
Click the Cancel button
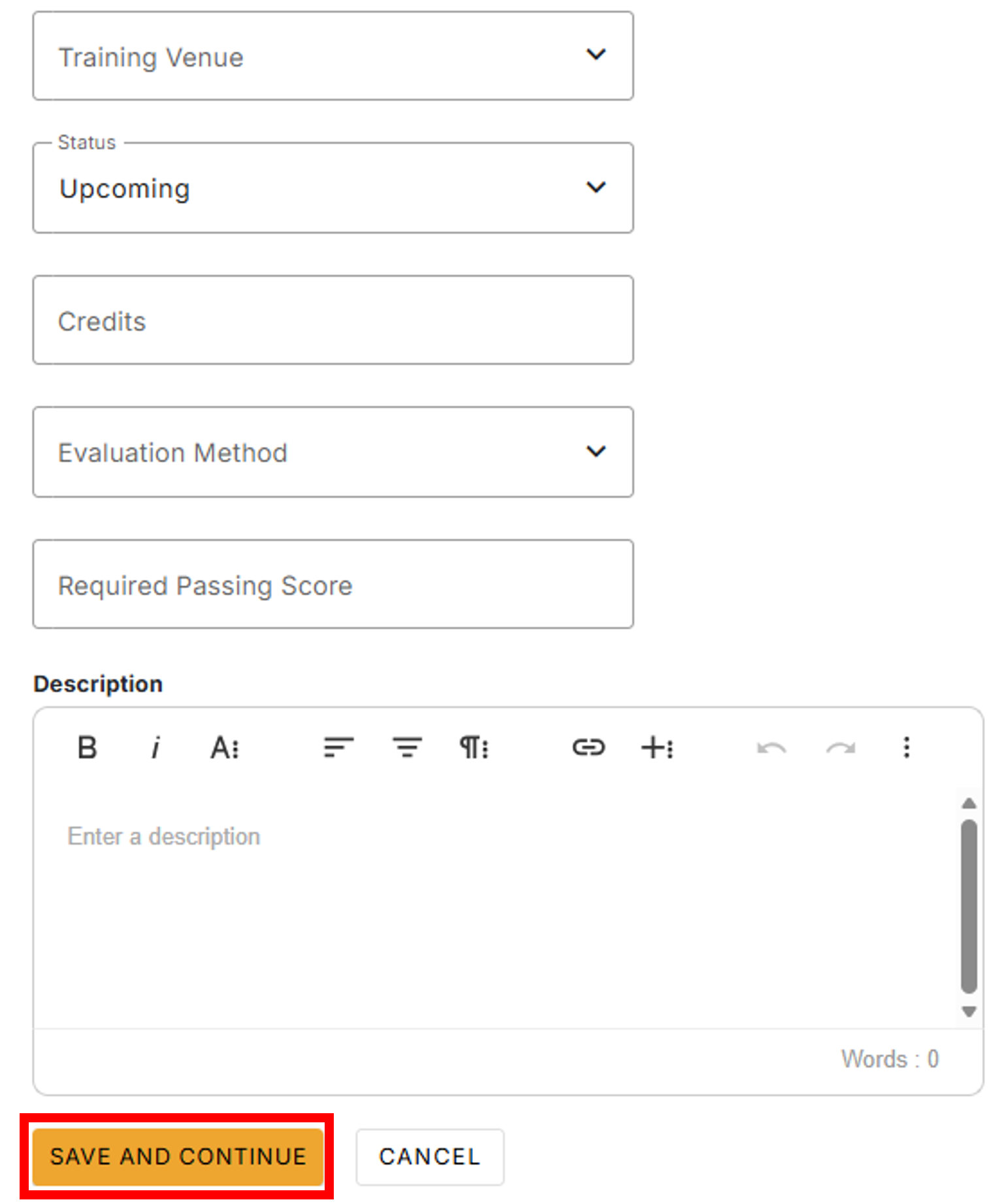430,1156
